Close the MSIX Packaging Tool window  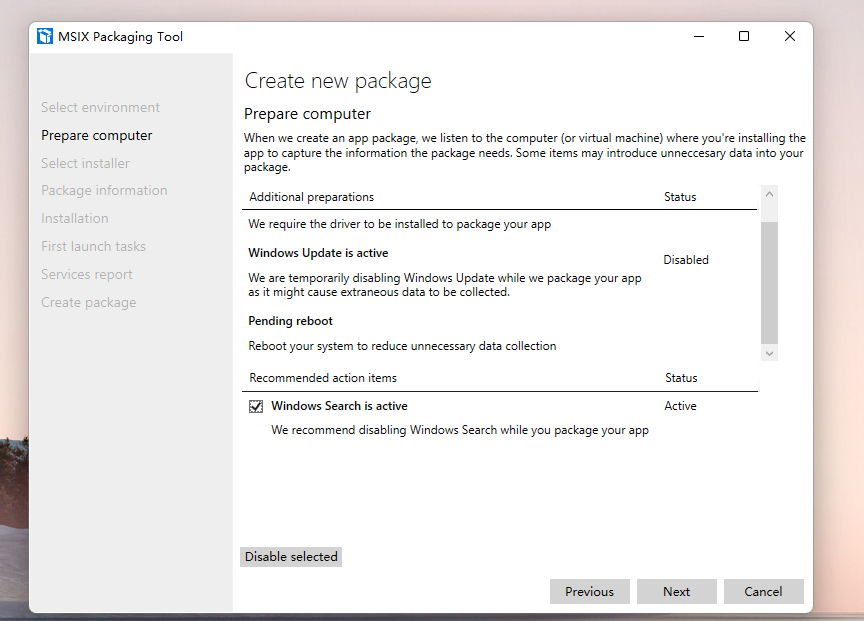[790, 36]
